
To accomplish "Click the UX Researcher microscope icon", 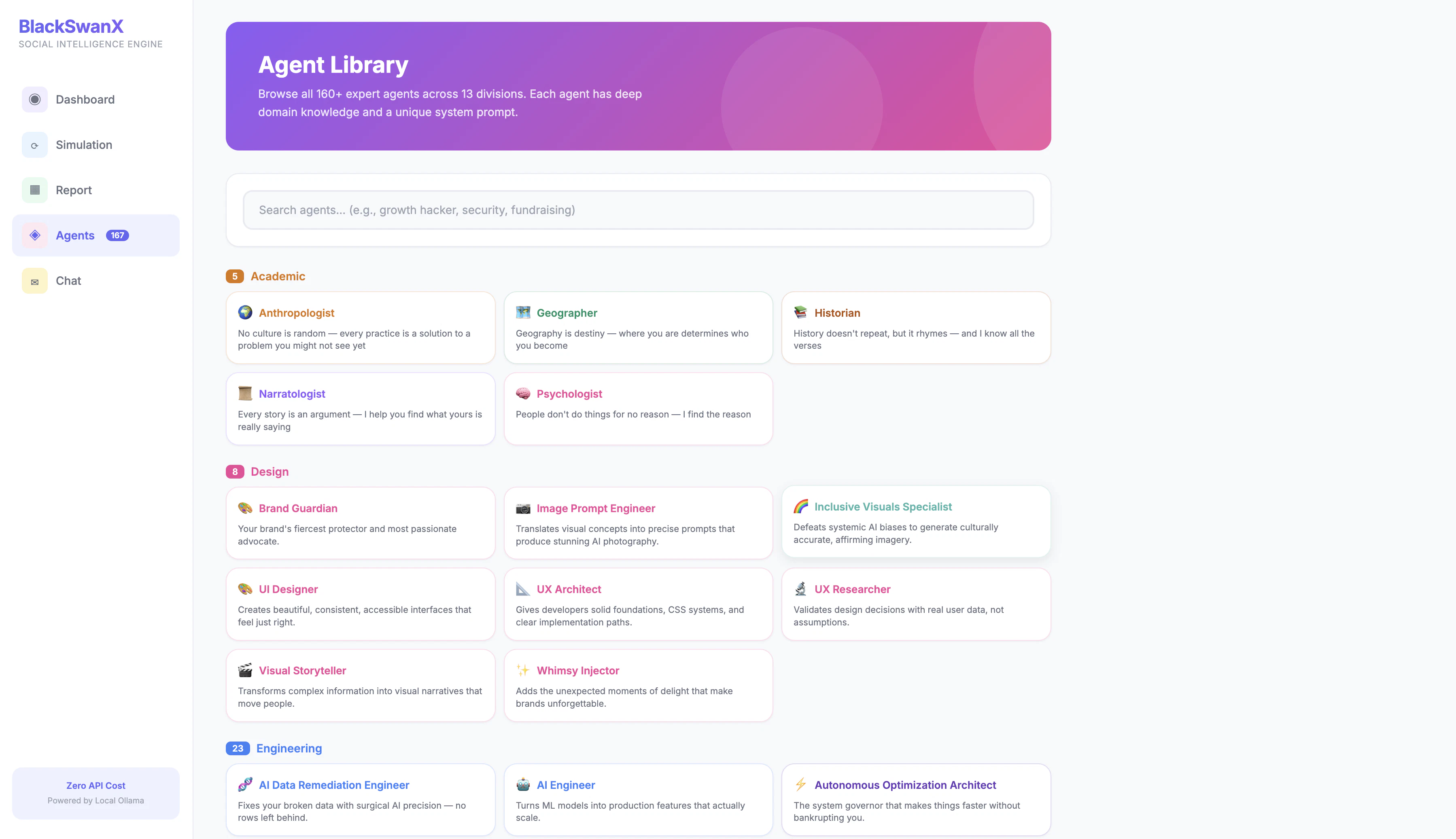I will click(800, 589).
